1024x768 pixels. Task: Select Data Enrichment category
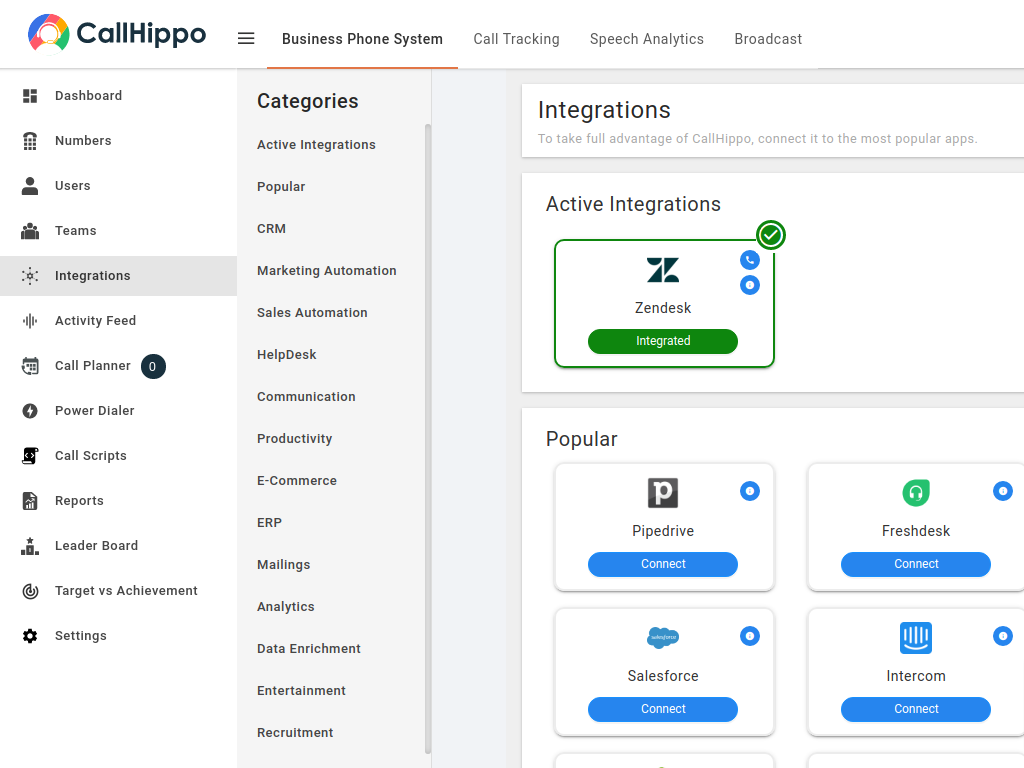point(308,649)
